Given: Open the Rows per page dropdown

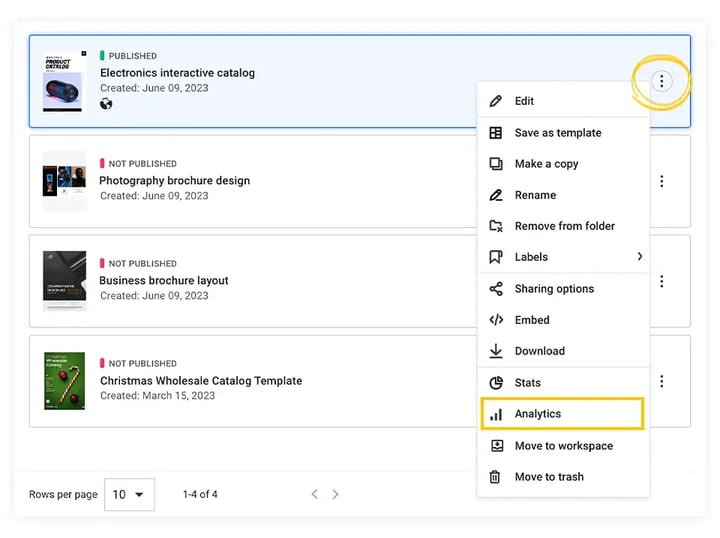Looking at the screenshot, I should [x=129, y=494].
